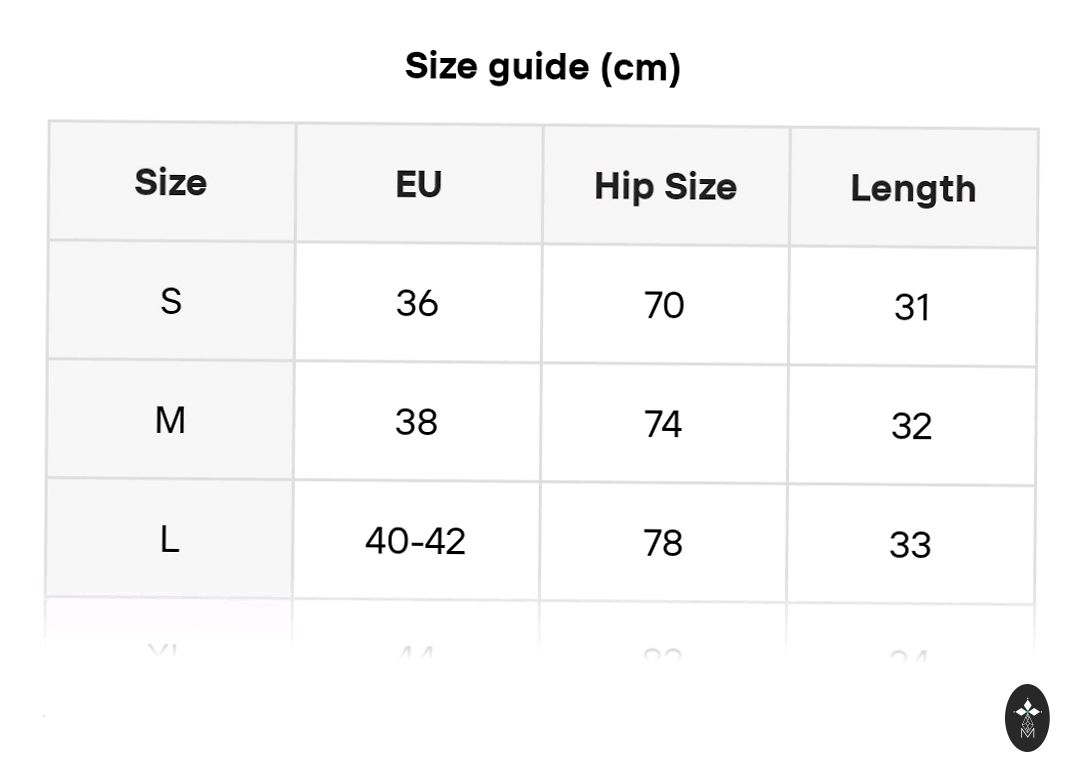
Task: Pick the hip size 74 cell
Action: click(663, 424)
